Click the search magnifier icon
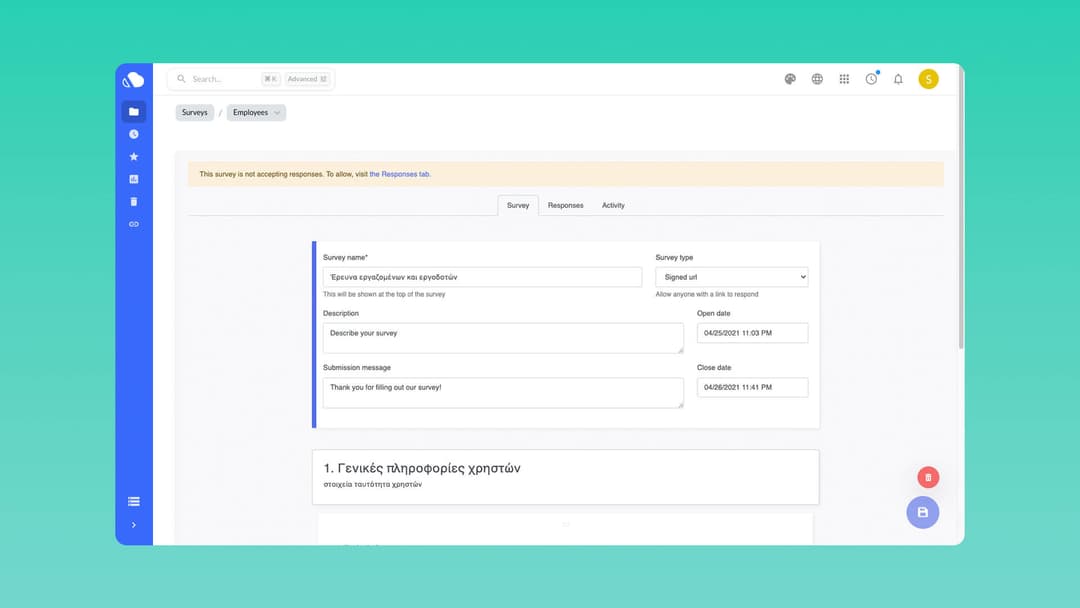This screenshot has height=608, width=1080. tap(181, 79)
